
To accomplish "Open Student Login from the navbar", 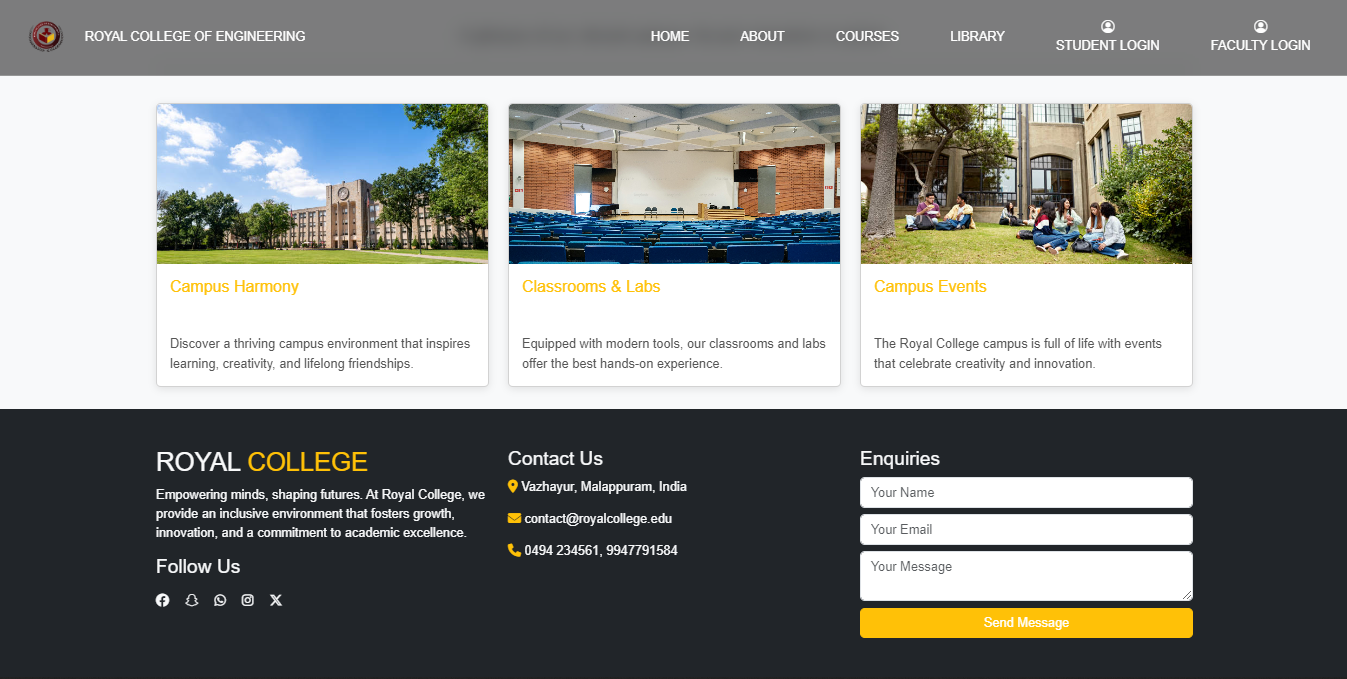I will pos(1107,36).
